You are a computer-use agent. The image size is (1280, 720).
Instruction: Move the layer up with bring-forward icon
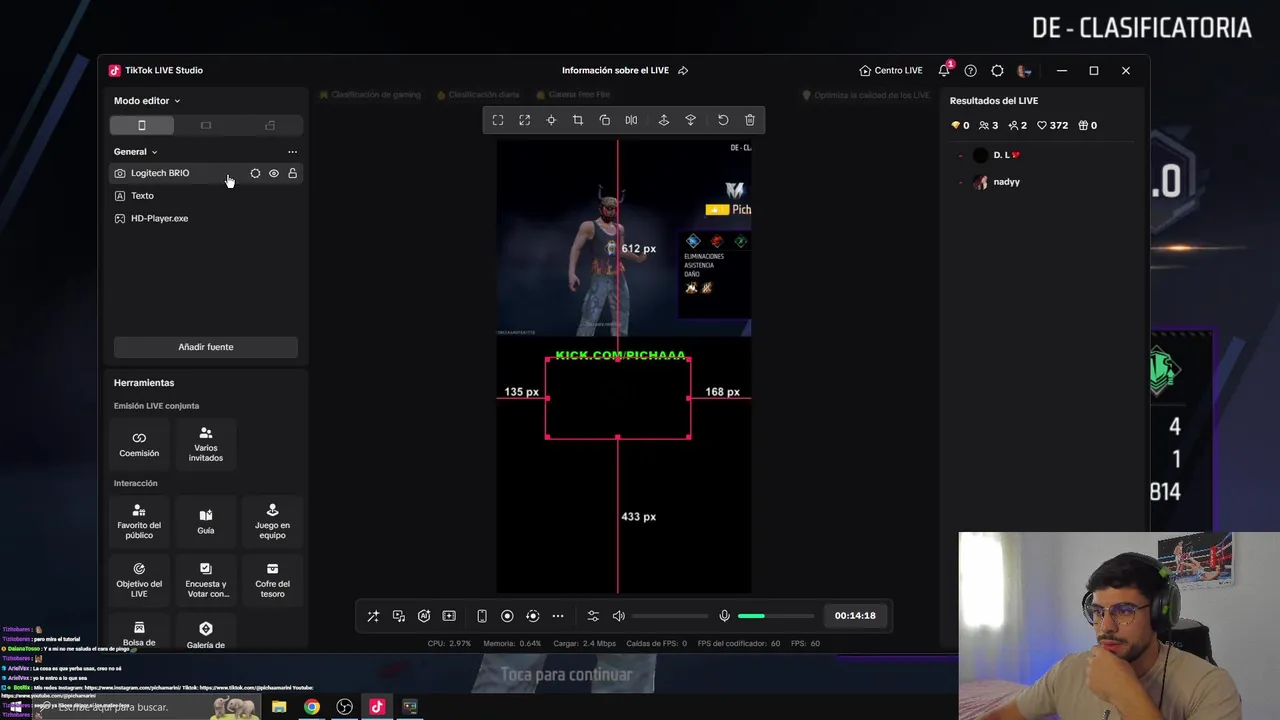[x=663, y=120]
